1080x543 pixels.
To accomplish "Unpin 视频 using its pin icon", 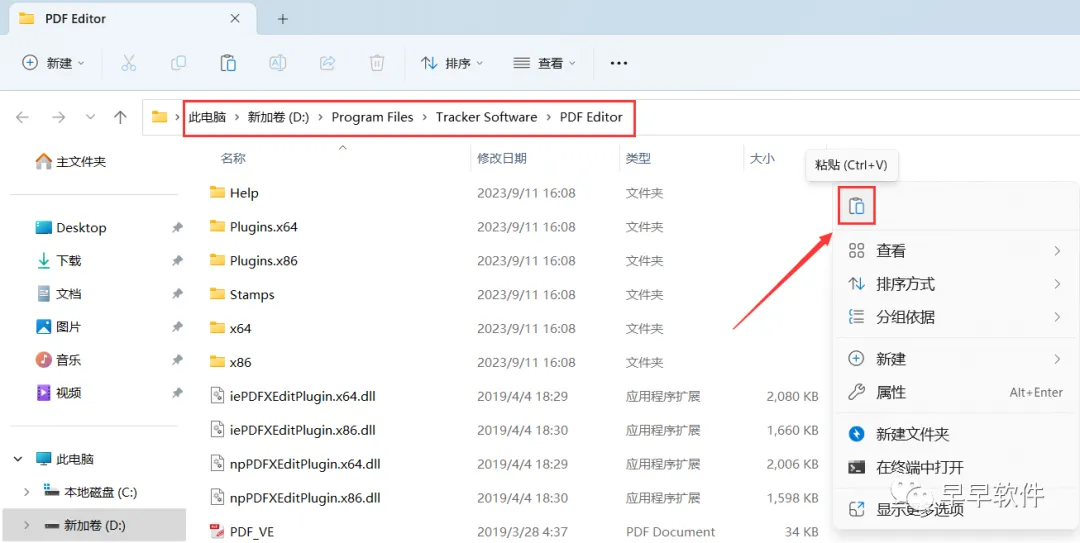I will pos(178,393).
